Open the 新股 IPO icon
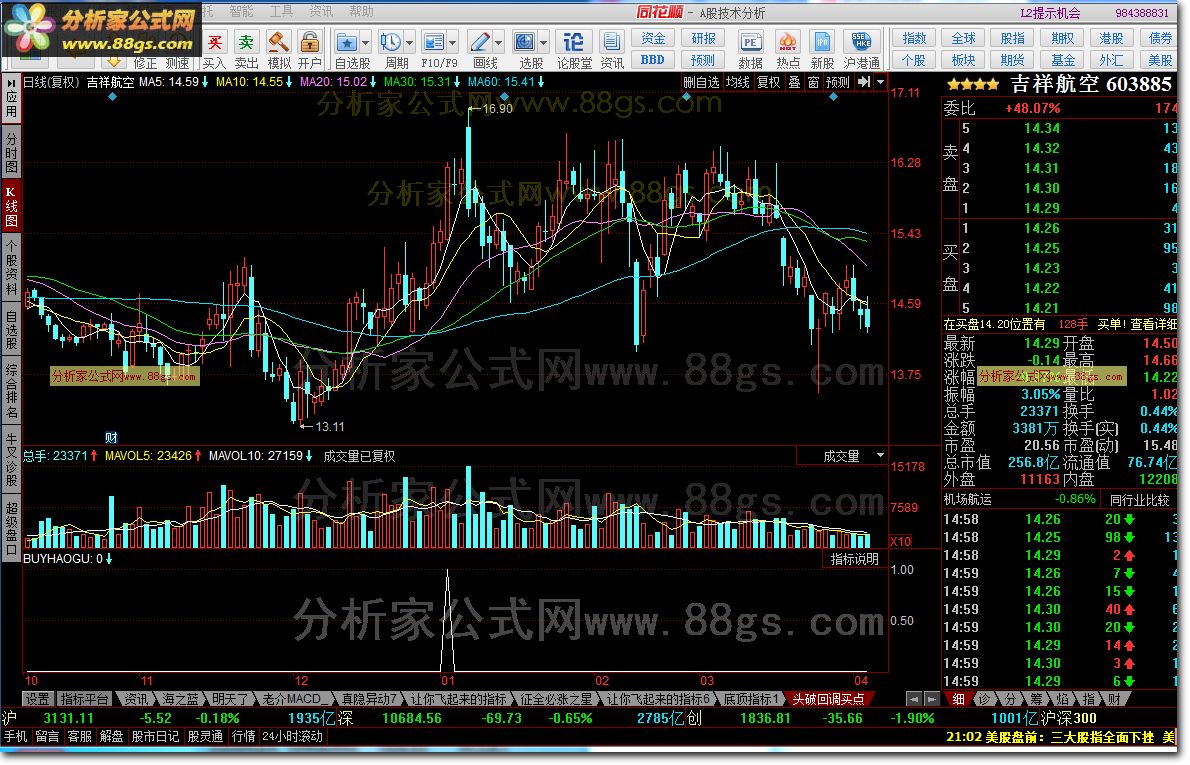The height and width of the screenshot is (765, 1190). click(x=822, y=42)
